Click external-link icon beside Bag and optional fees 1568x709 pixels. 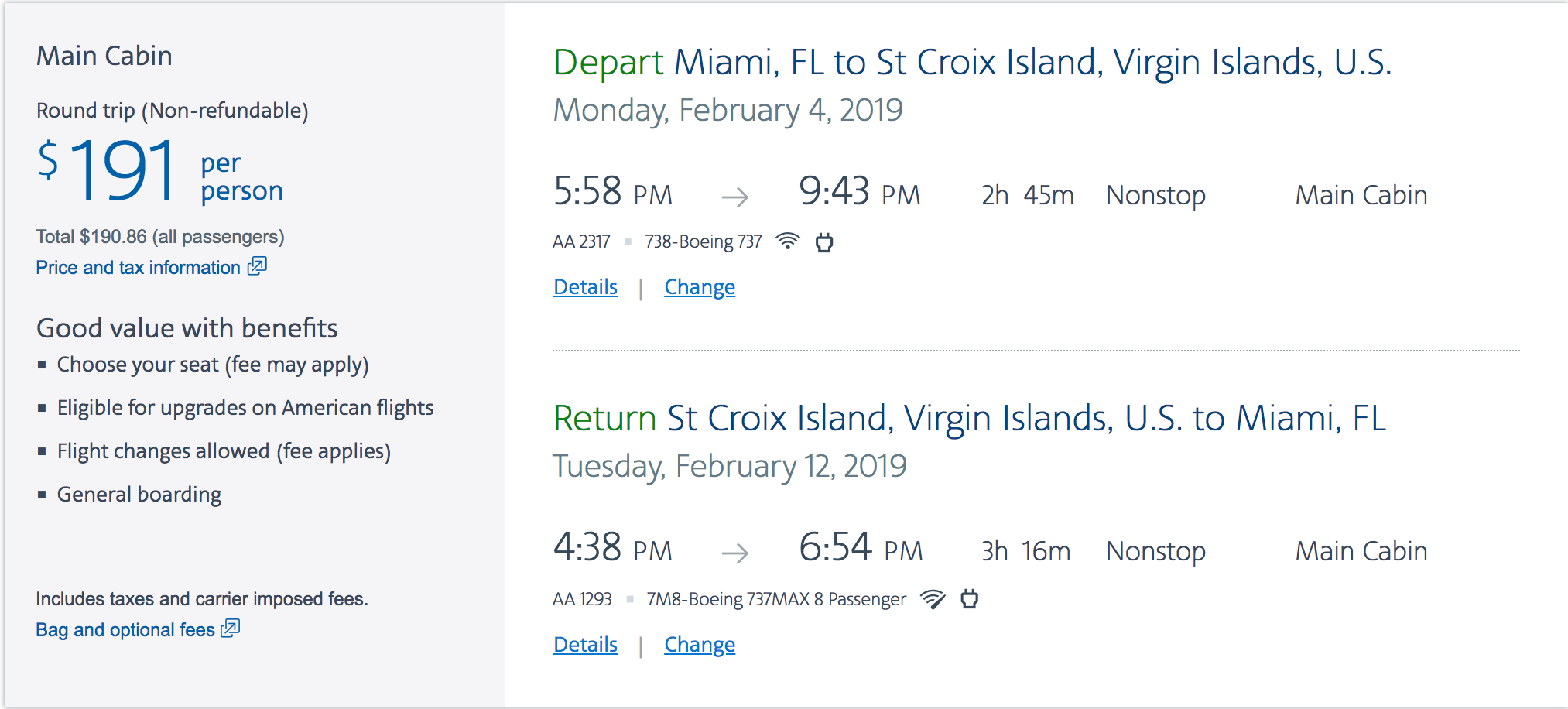click(x=231, y=628)
